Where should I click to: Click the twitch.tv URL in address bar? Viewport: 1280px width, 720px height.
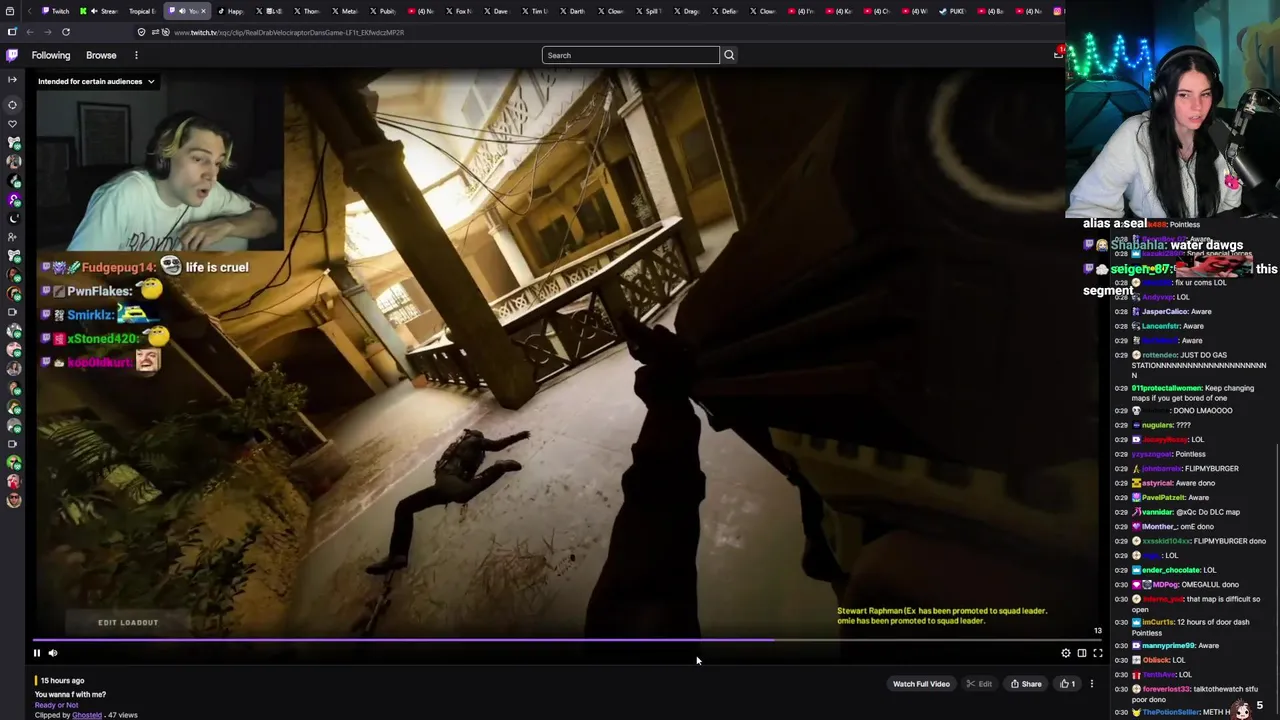pos(289,33)
